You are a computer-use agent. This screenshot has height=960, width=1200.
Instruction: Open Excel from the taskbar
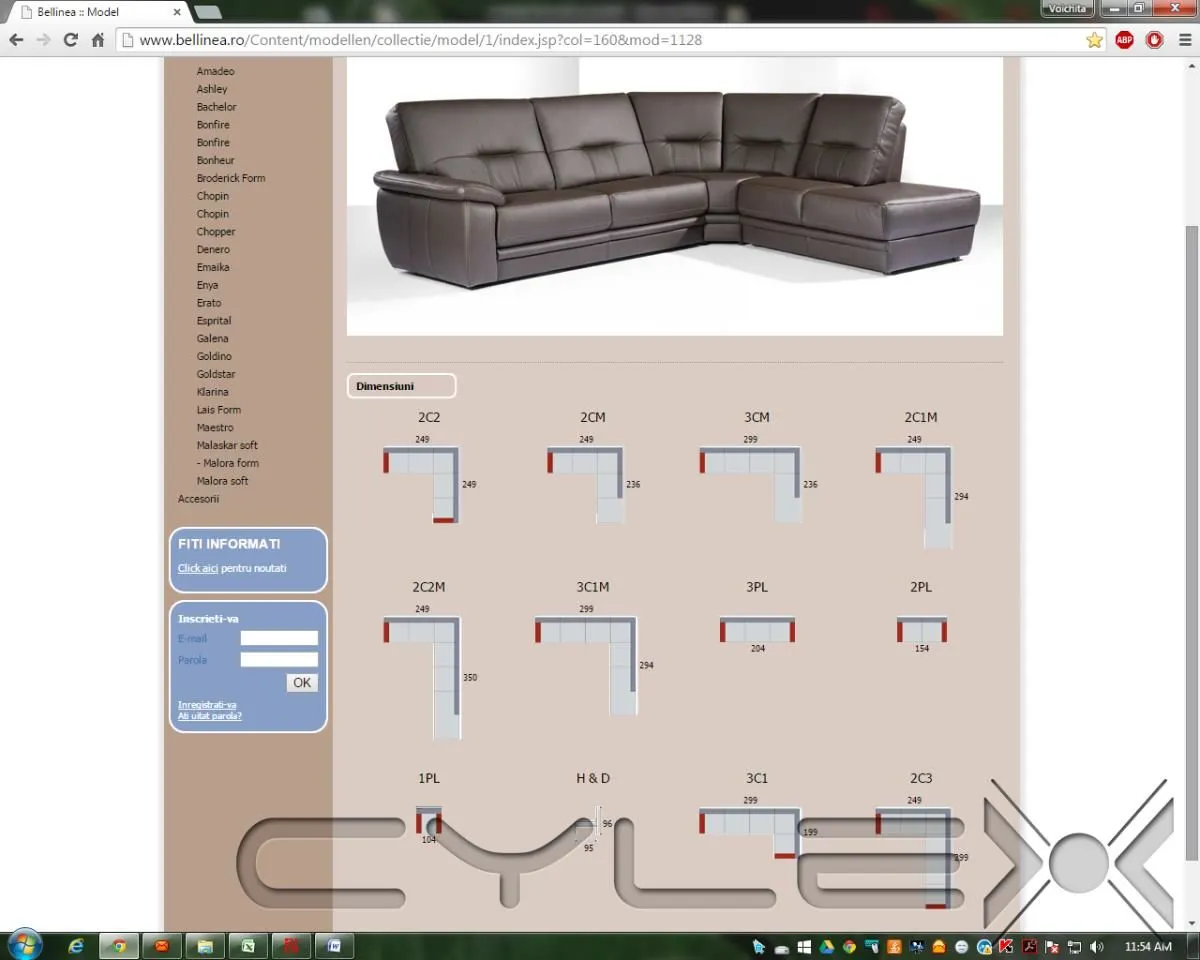pos(241,946)
